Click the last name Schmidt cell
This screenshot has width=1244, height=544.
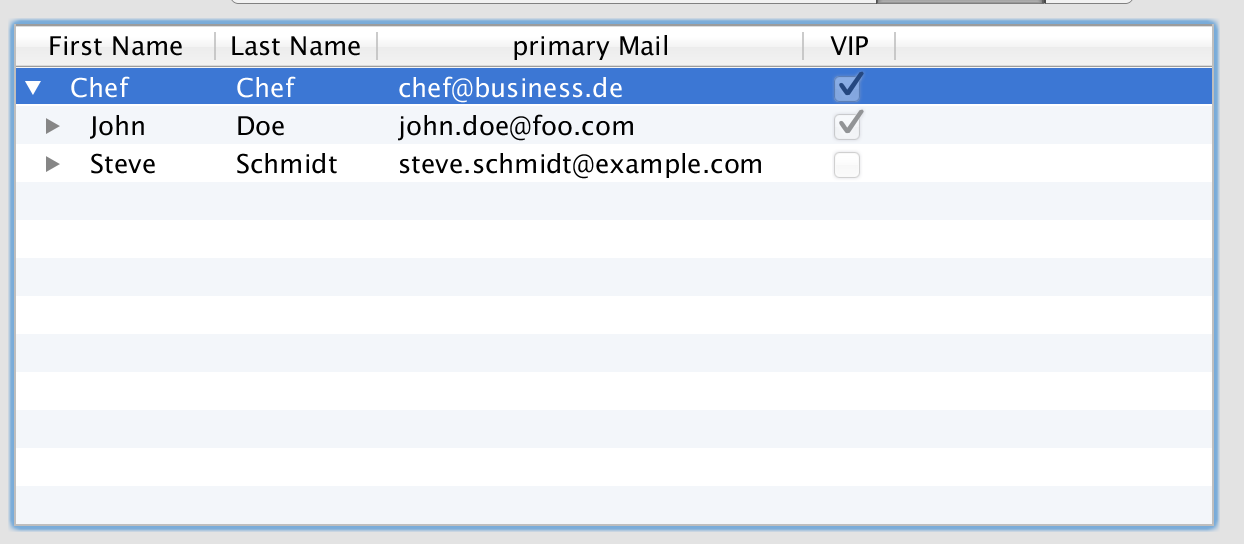pos(286,165)
